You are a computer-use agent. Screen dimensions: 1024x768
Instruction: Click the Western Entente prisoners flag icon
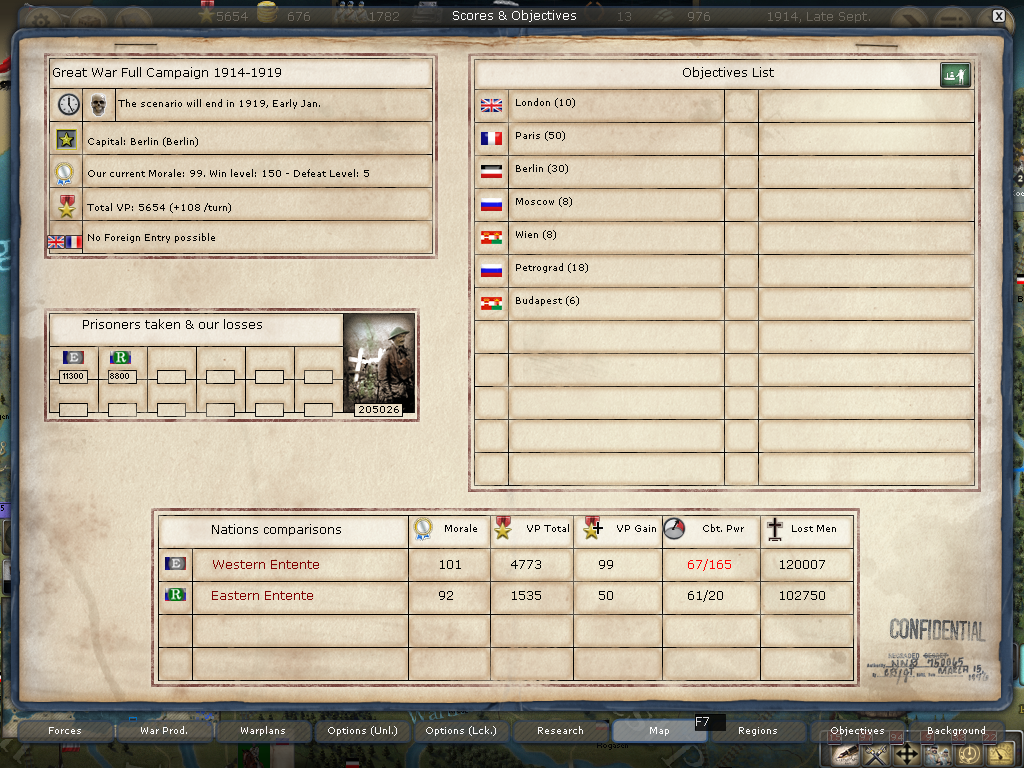pos(73,358)
